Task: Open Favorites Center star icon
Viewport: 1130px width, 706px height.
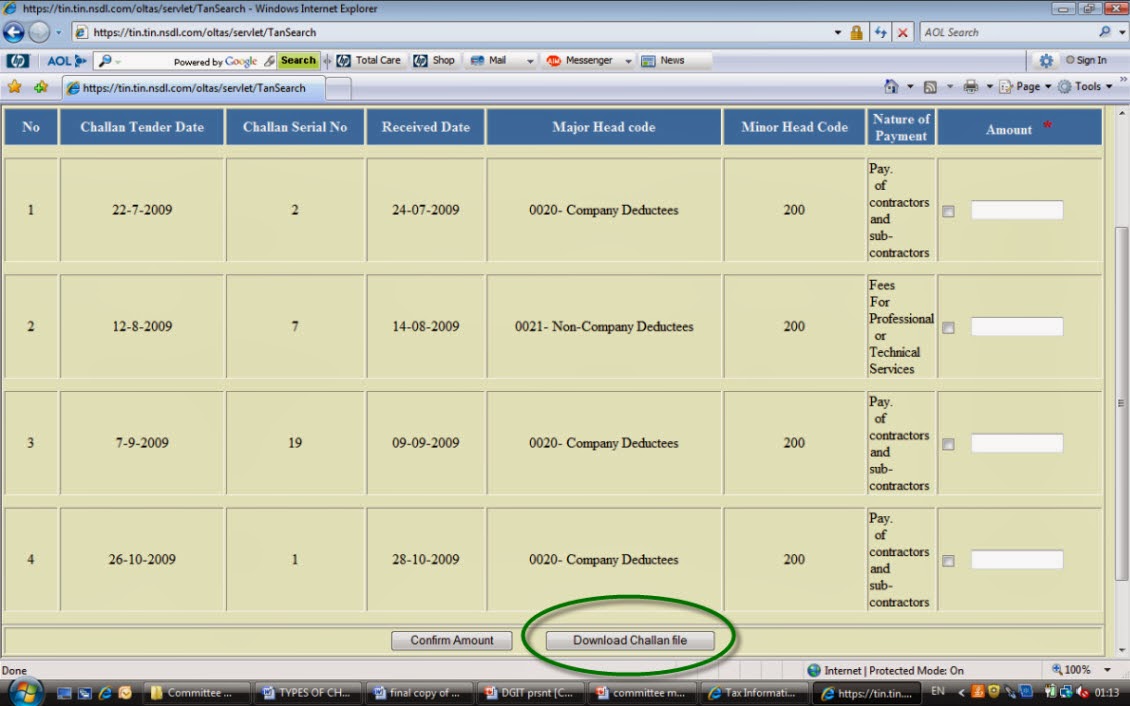Action: 14,87
